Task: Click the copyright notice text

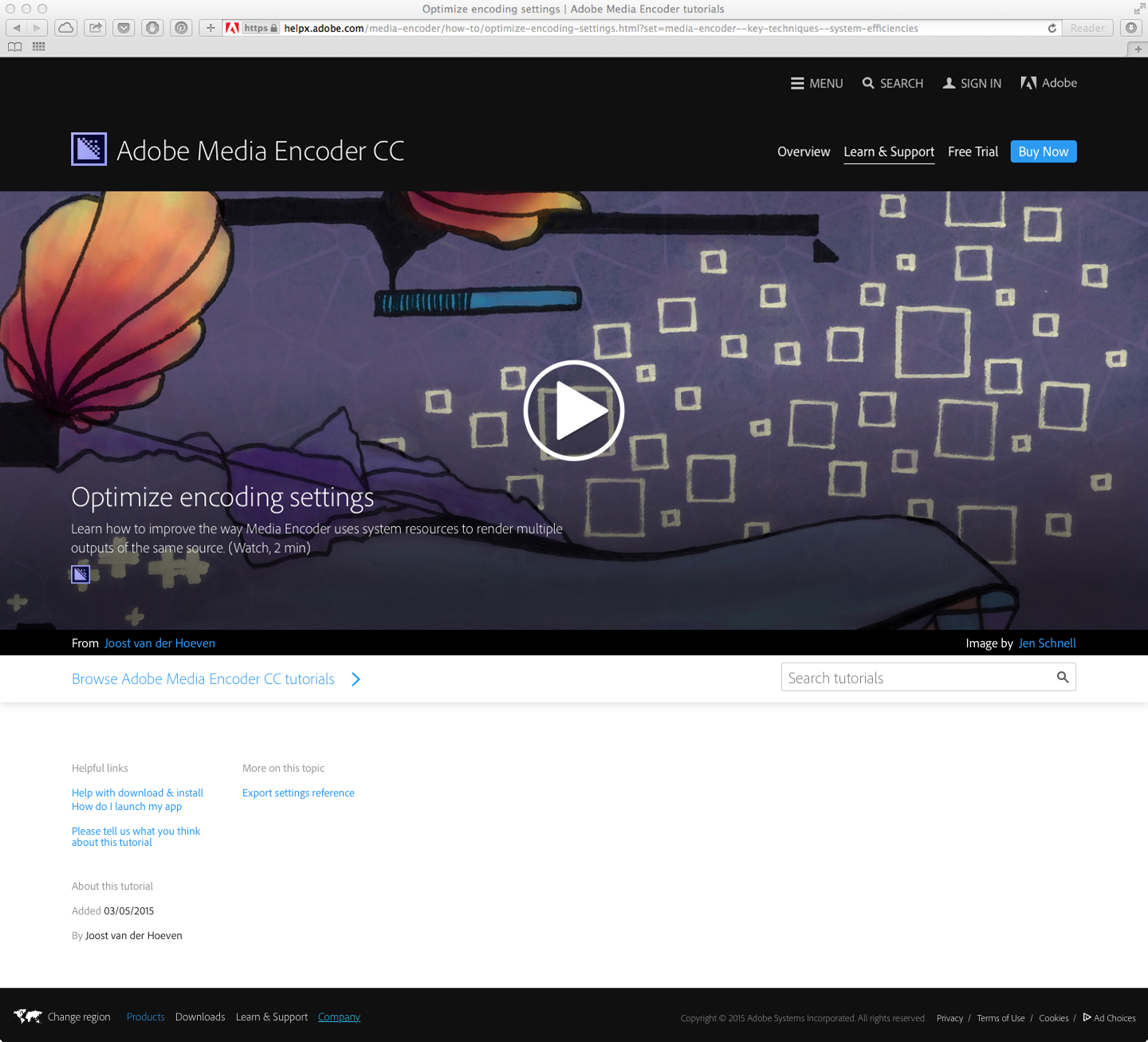Action: pyautogui.click(x=803, y=1018)
